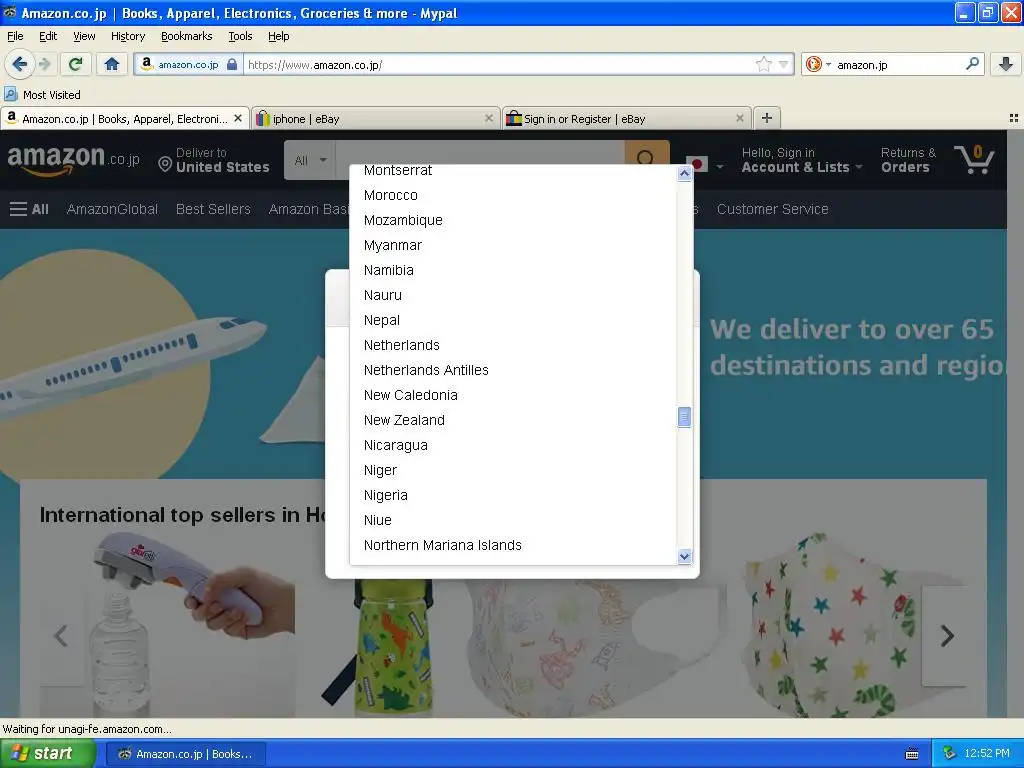
Task: Reload the page with the refresh icon
Action: pos(76,64)
